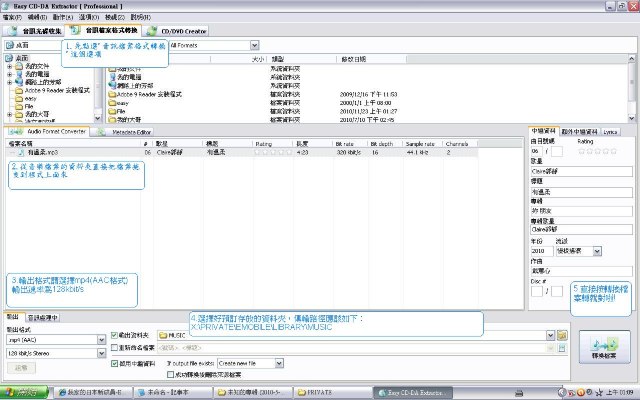Uncheck the output folder checkbox
The image size is (640, 400).
coord(114,335)
